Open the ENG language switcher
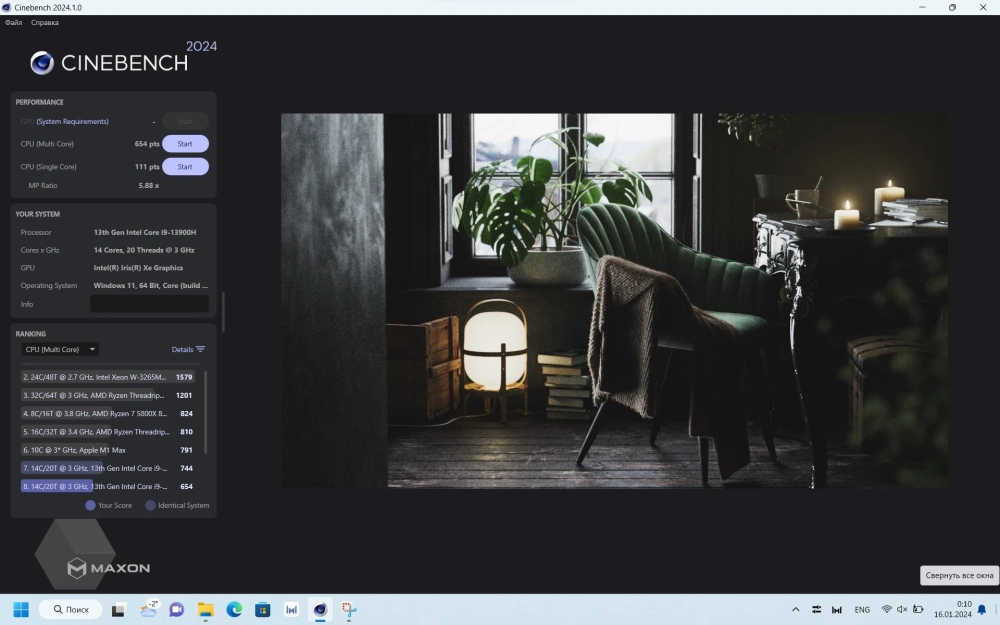The height and width of the screenshot is (625, 1000). pyautogui.click(x=861, y=609)
